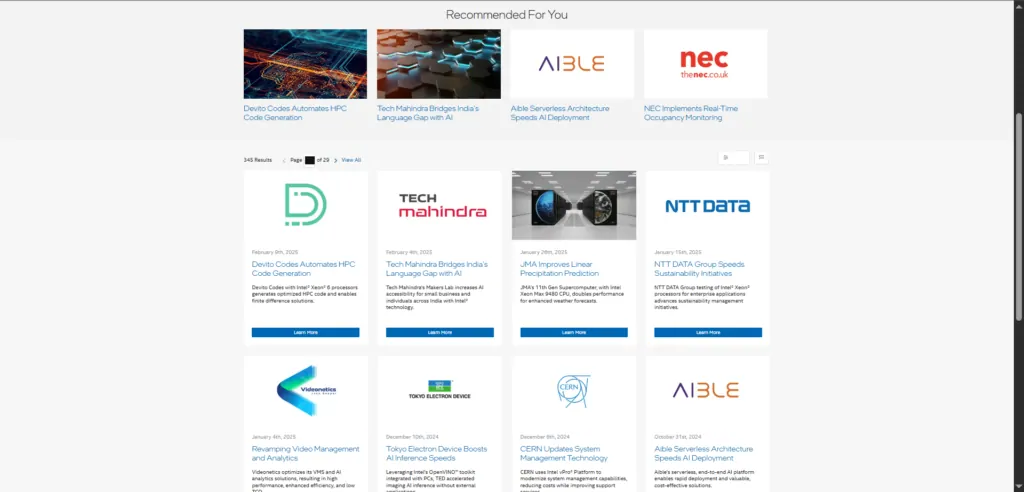1024x492 pixels.
Task: Click date October 31st, 2024
Action: [x=678, y=436]
